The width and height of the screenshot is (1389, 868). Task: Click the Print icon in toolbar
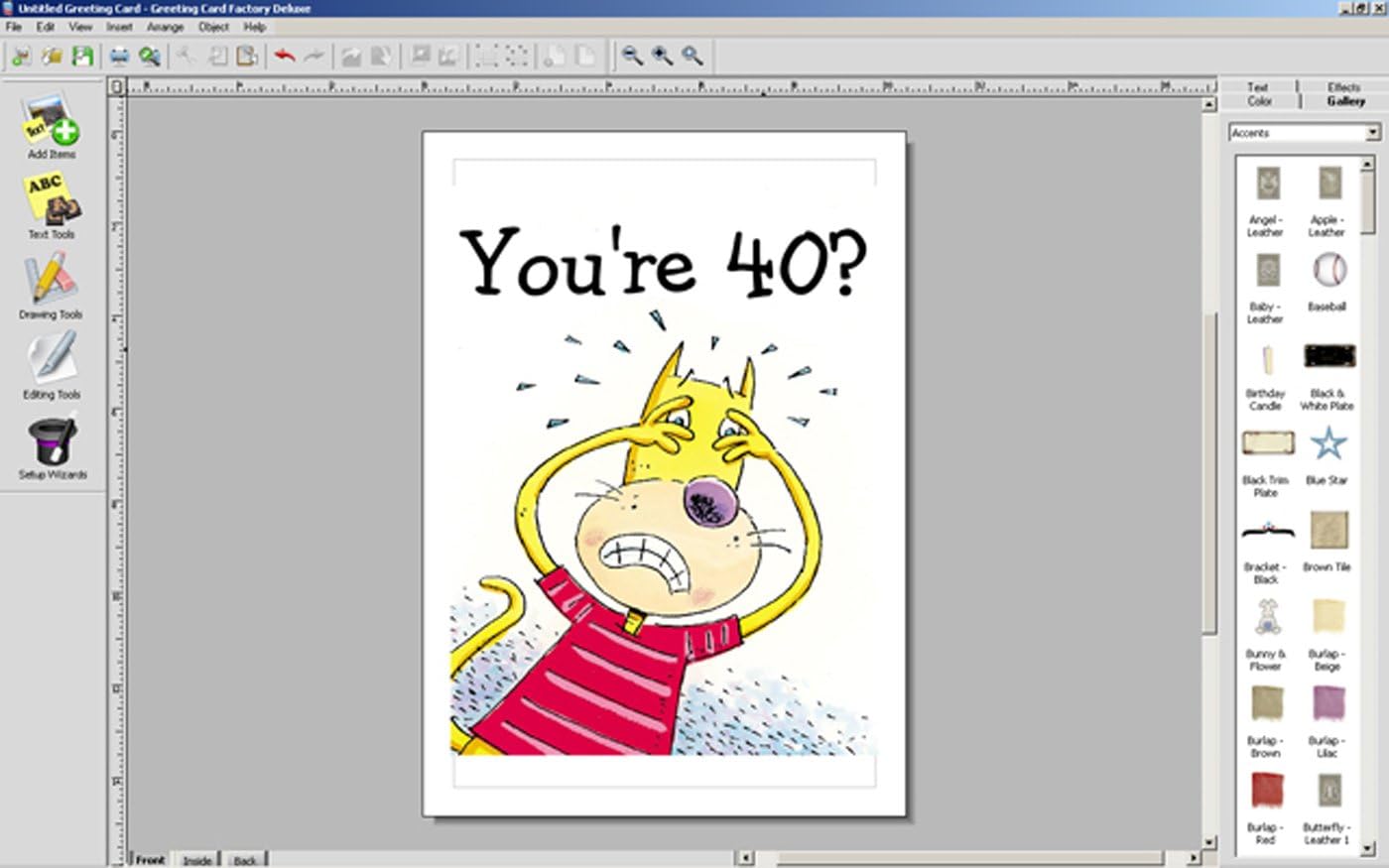click(x=119, y=57)
